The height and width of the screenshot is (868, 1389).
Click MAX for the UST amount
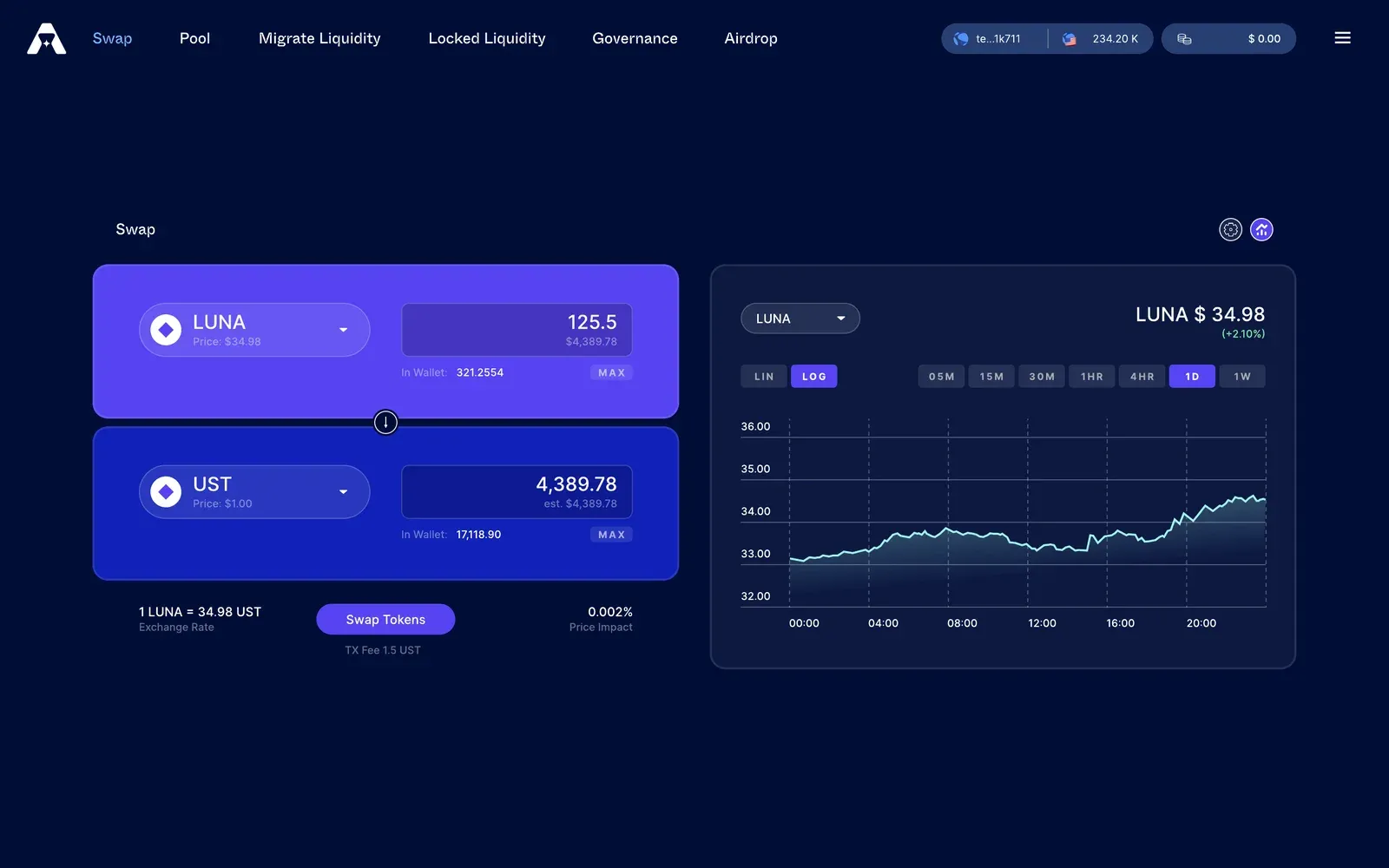click(x=611, y=535)
